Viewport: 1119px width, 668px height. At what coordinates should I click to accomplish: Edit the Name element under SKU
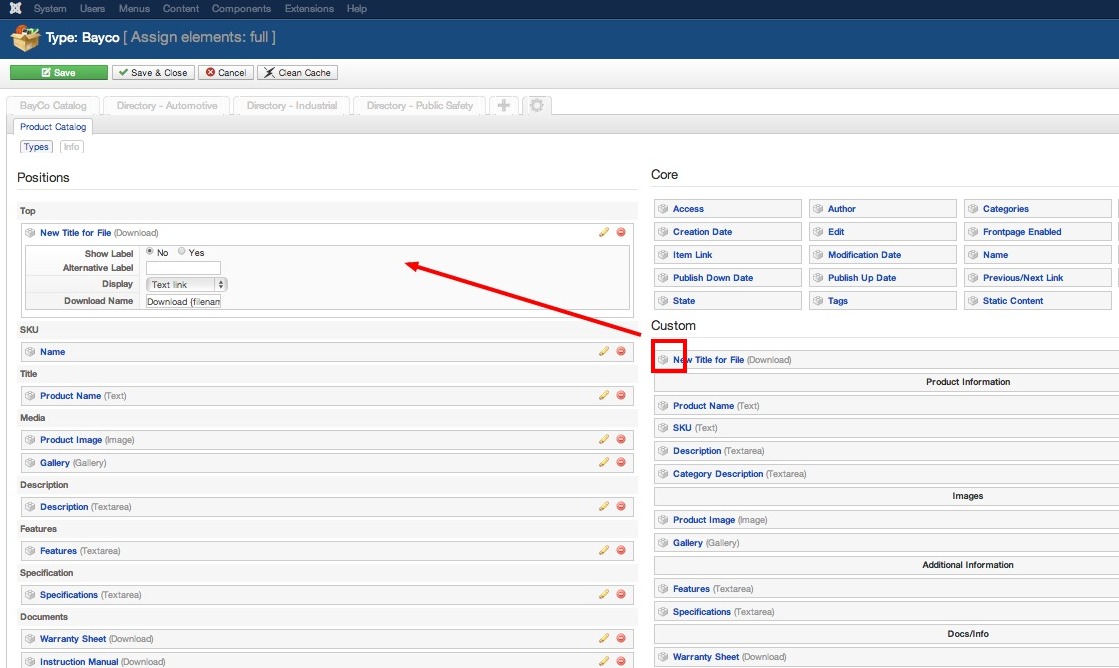(604, 351)
